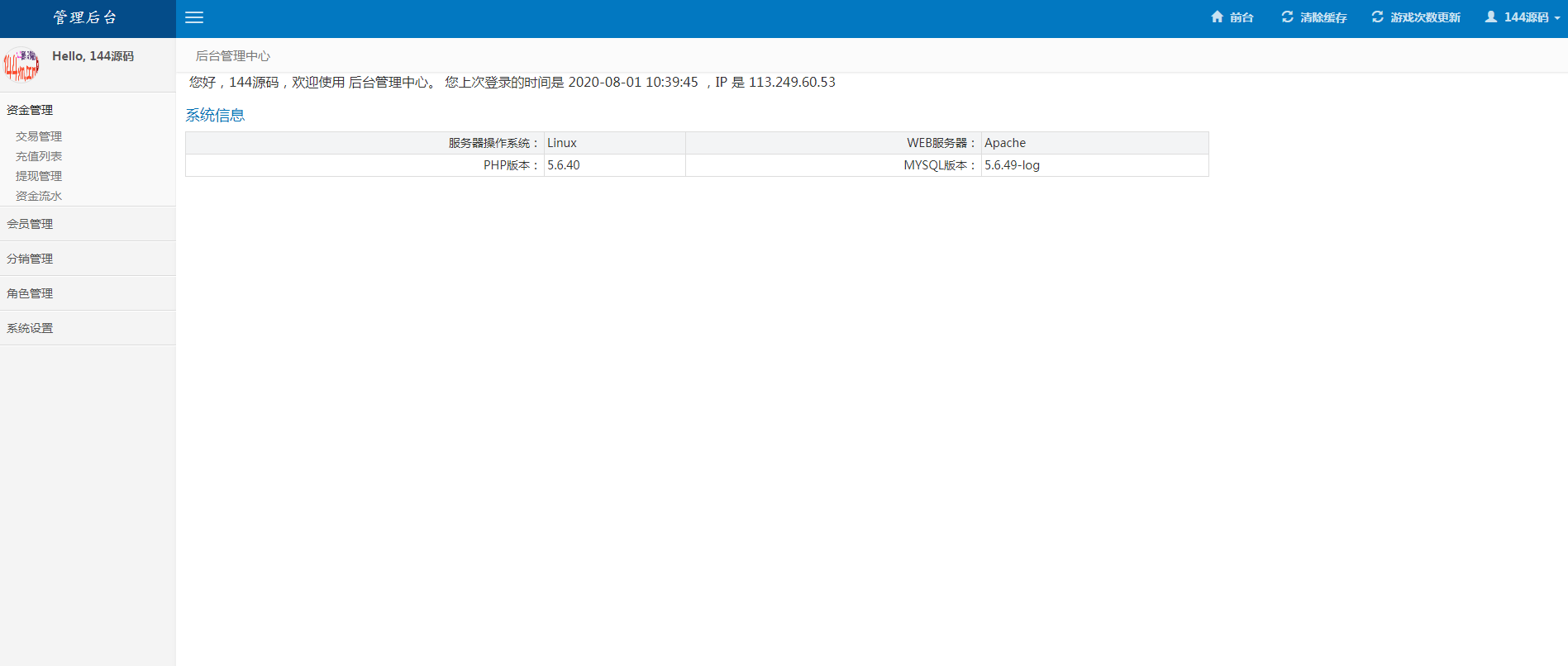Click the 管理后台 logo title
Screen dimensions: 1568x666
[x=86, y=17]
